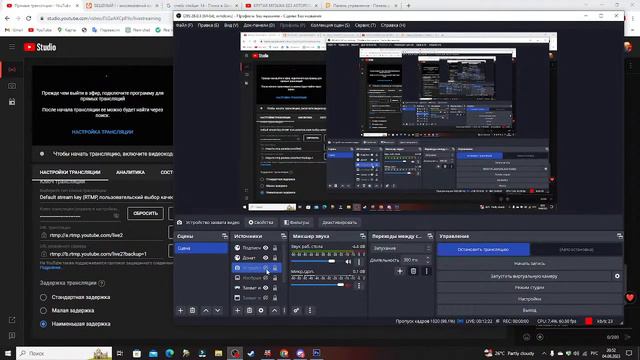This screenshot has height=360, width=640.
Task: Open the Док-панели menu in OBS
Action: pos(259,25)
